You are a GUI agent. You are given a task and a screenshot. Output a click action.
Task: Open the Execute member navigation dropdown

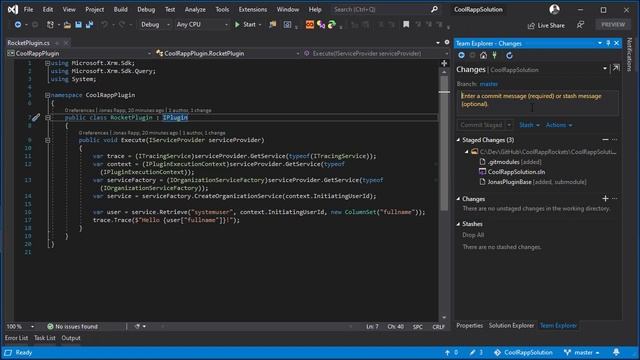(375, 53)
